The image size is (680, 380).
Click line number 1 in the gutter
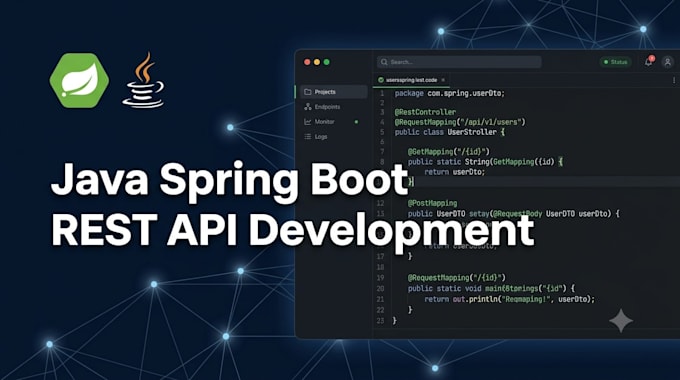tap(382, 93)
